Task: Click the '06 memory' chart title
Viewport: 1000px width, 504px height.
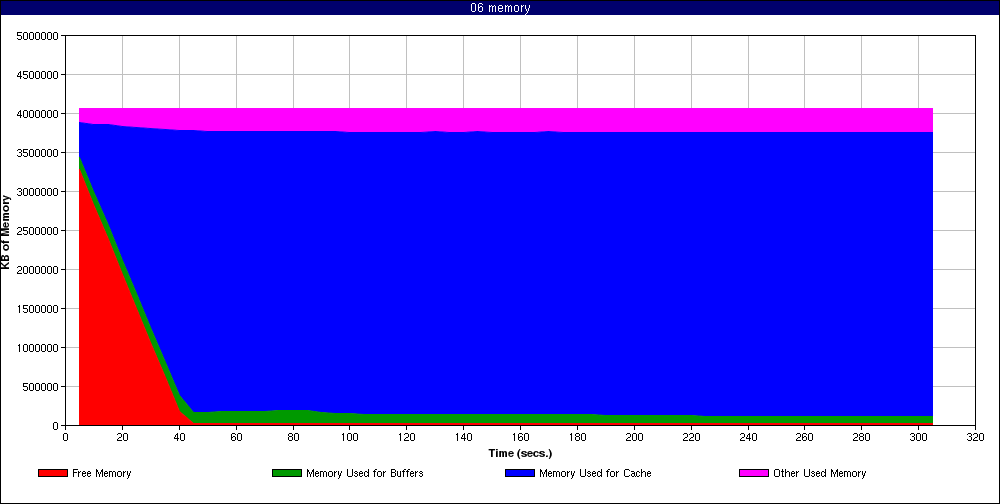Action: coord(500,8)
